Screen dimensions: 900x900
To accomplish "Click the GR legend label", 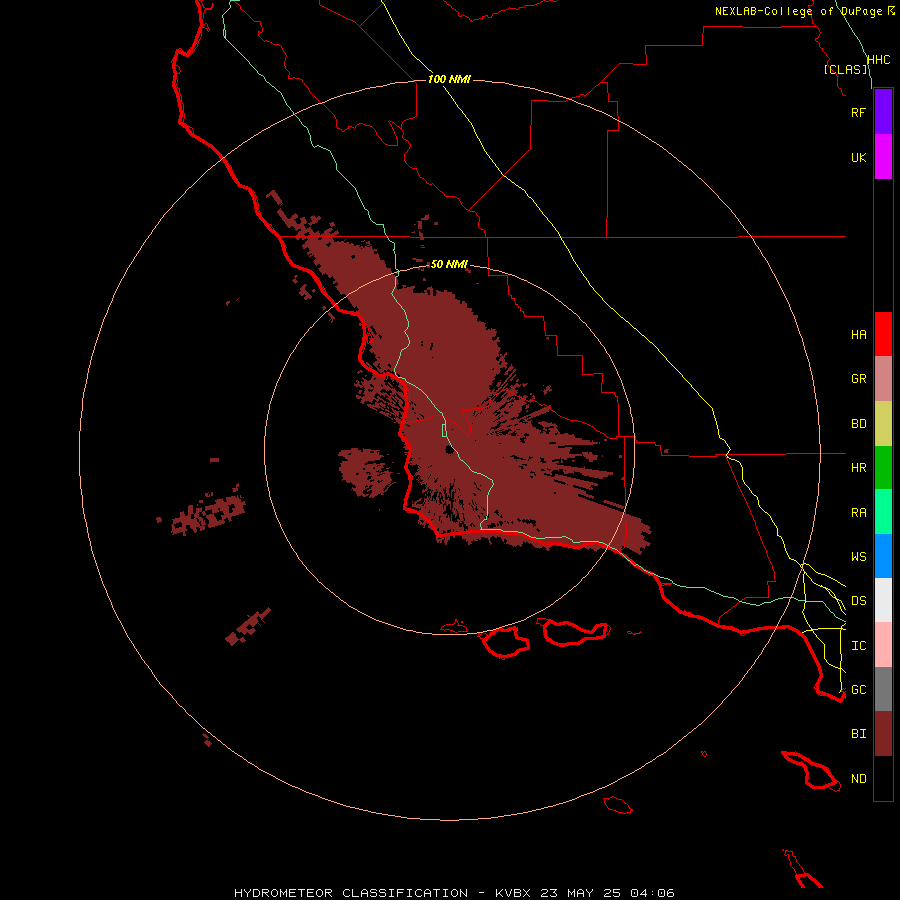I will pos(858,379).
